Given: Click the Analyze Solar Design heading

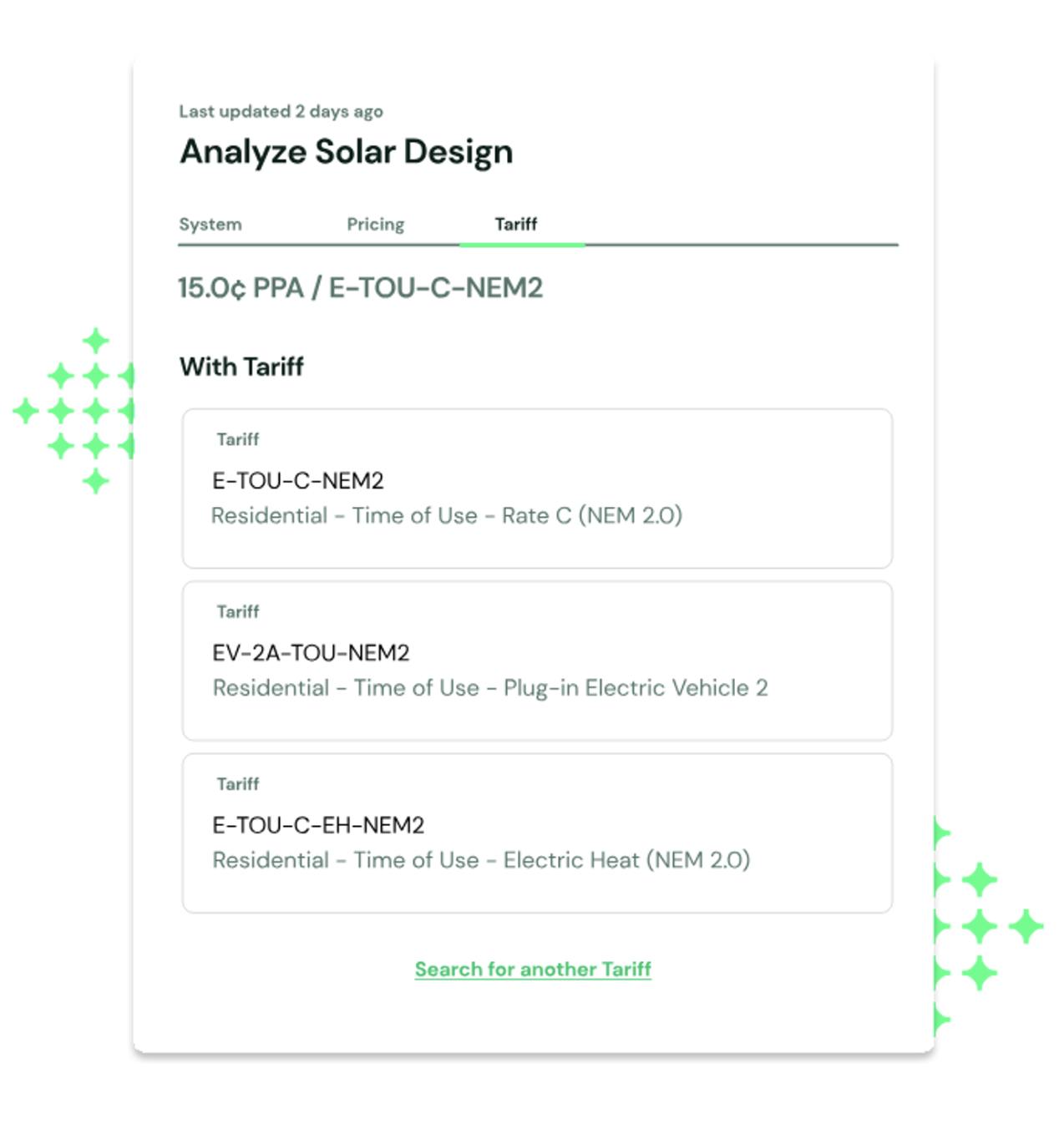Looking at the screenshot, I should click(x=347, y=152).
